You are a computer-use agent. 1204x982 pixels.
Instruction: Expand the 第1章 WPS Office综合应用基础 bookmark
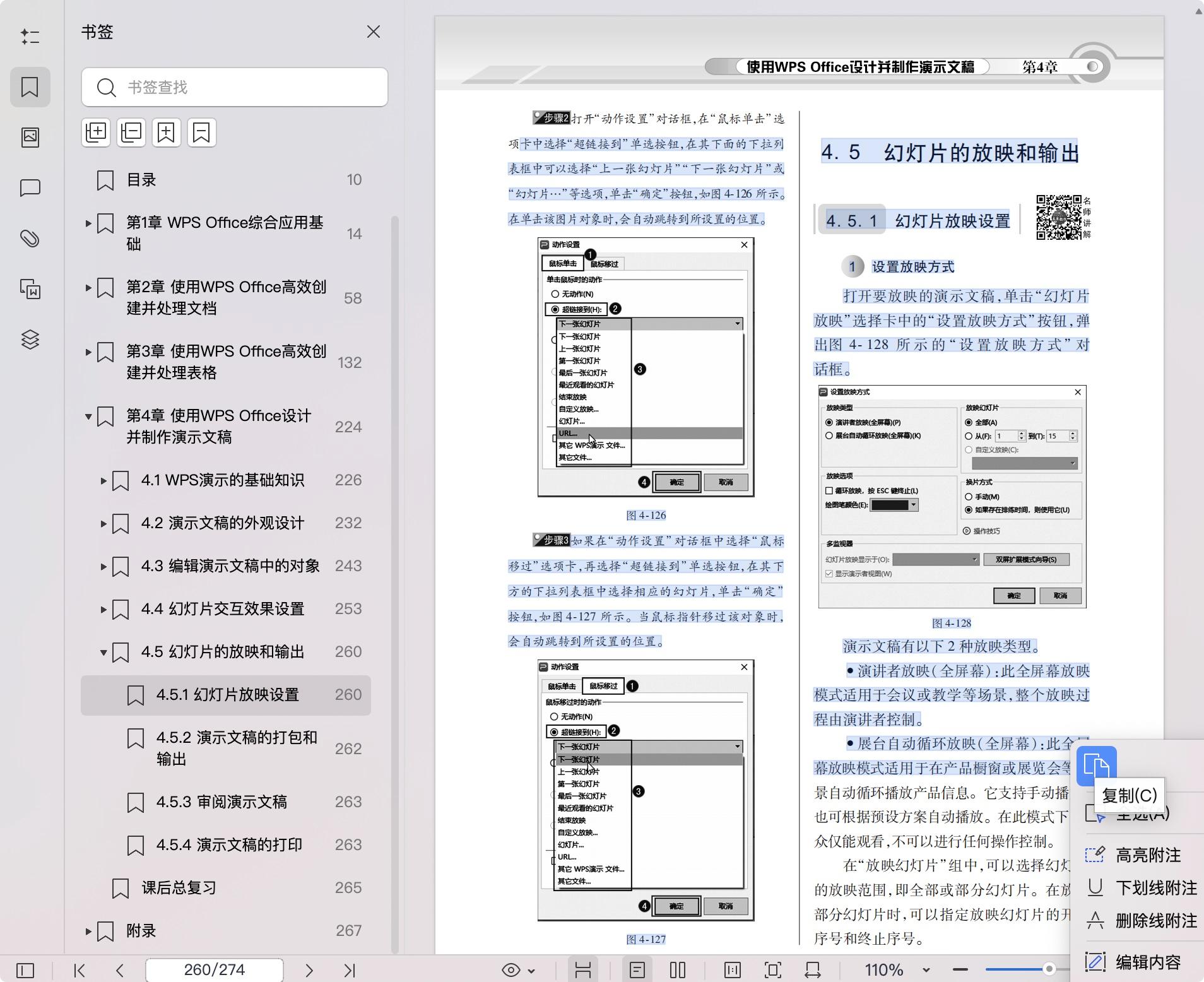pos(88,223)
